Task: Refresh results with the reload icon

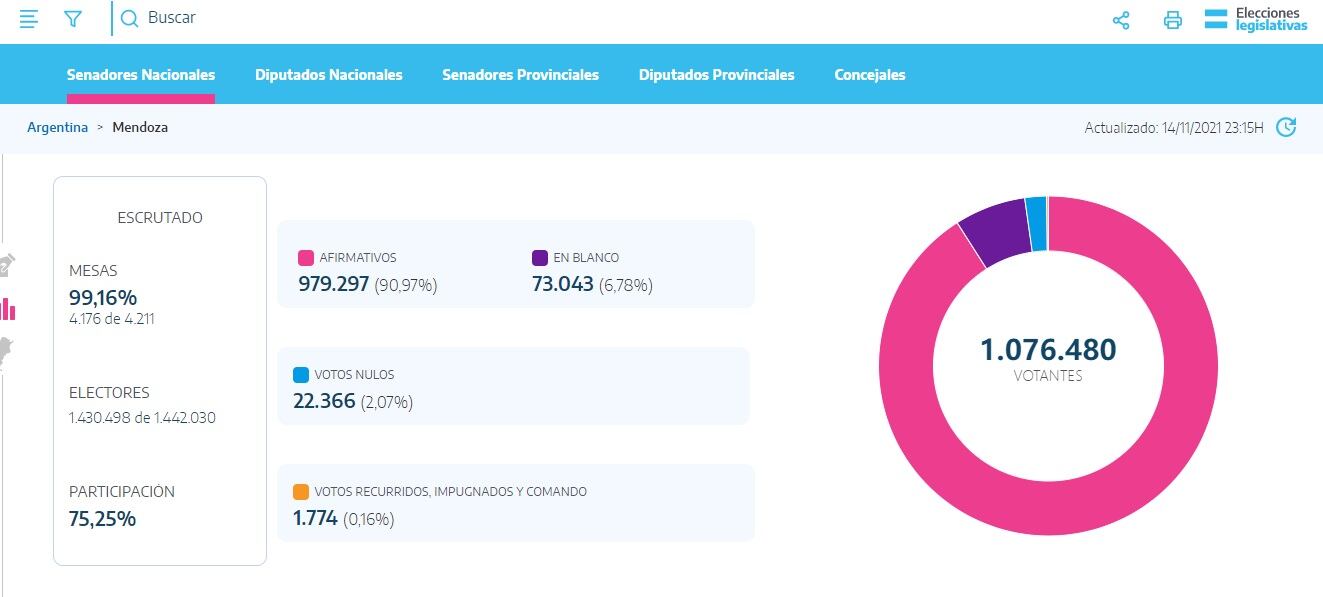Action: [1287, 127]
